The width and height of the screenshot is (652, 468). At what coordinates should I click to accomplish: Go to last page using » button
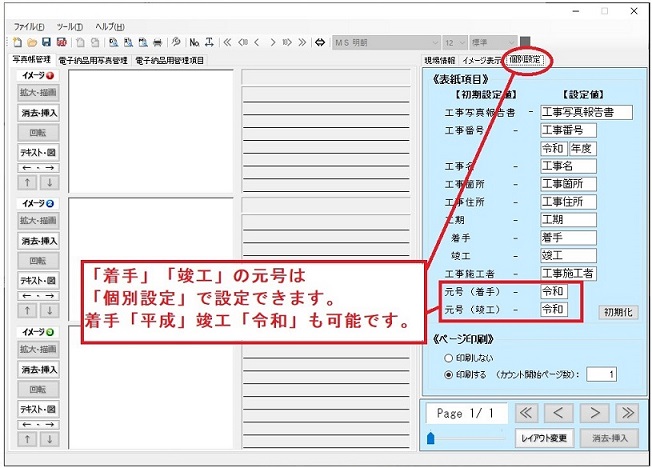click(x=626, y=412)
